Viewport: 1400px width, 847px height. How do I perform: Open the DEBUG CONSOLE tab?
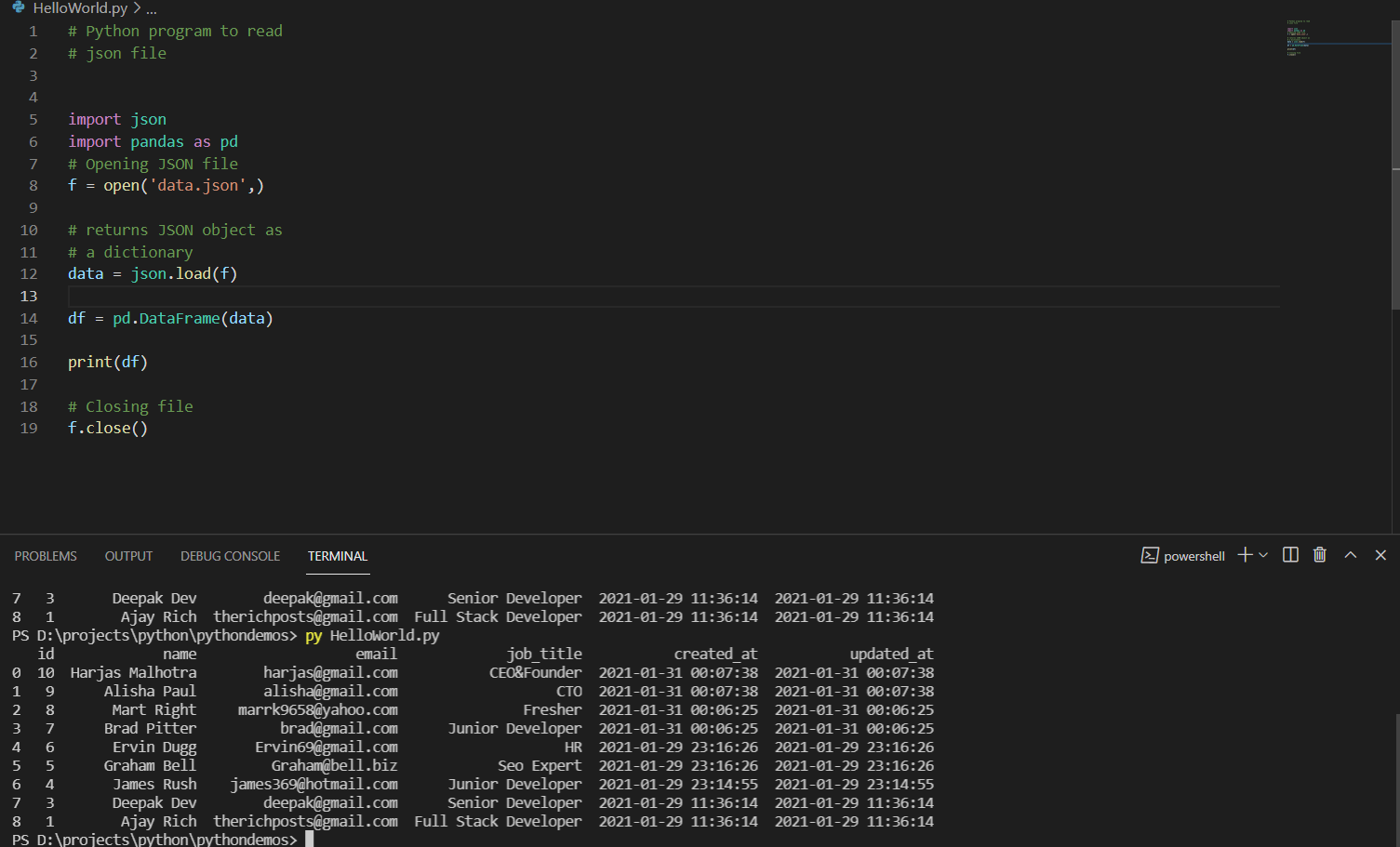click(x=230, y=555)
